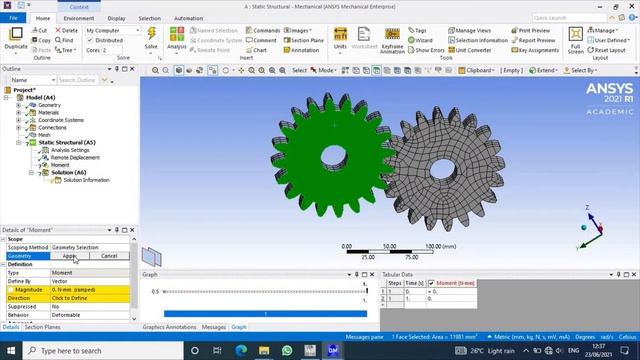
Task: Open Report Preview
Action: coord(533,40)
